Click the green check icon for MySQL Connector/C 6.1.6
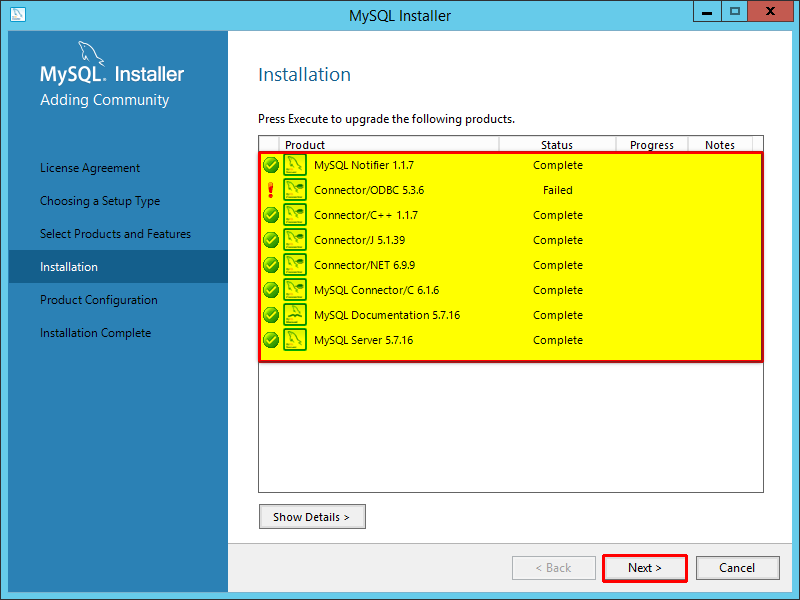Screen dimensions: 800x600 tap(271, 290)
